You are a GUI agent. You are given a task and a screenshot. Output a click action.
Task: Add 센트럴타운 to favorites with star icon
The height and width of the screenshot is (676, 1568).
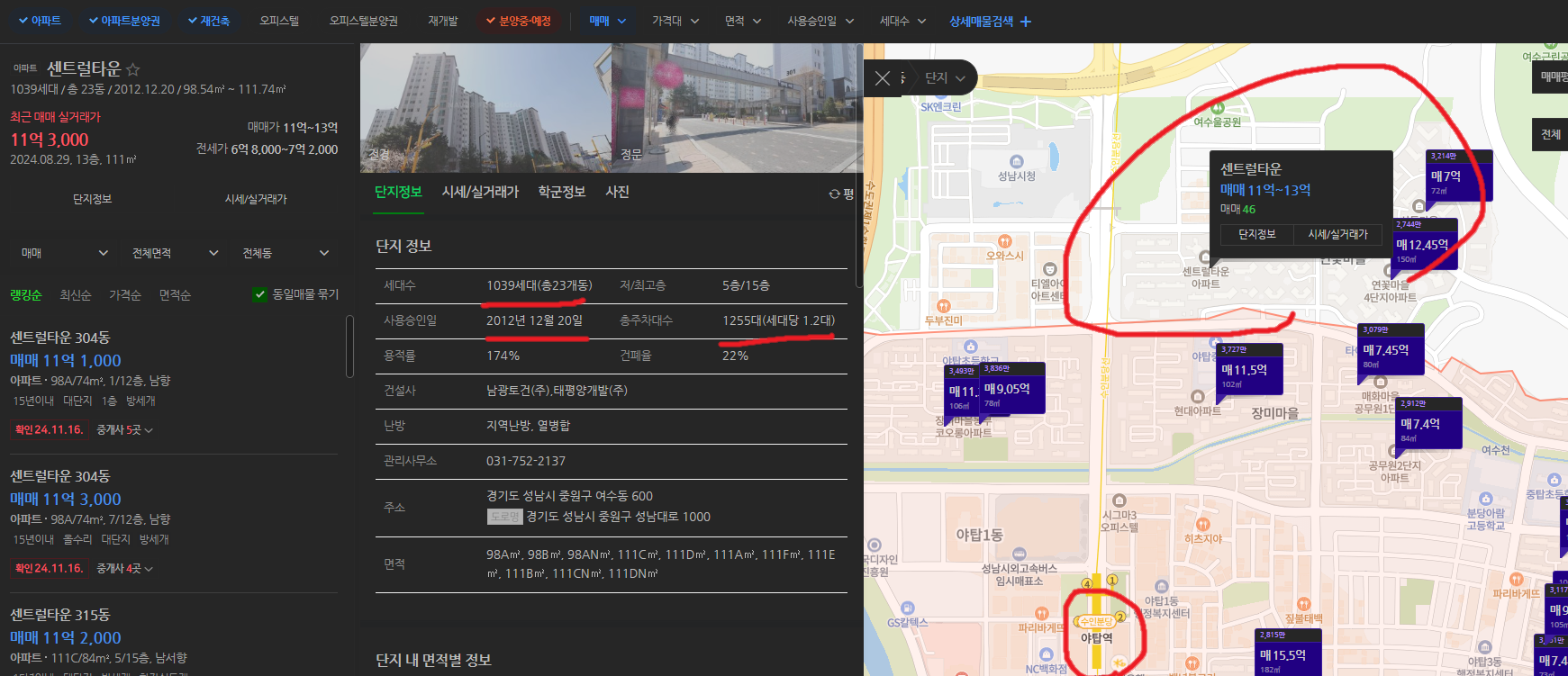click(133, 69)
